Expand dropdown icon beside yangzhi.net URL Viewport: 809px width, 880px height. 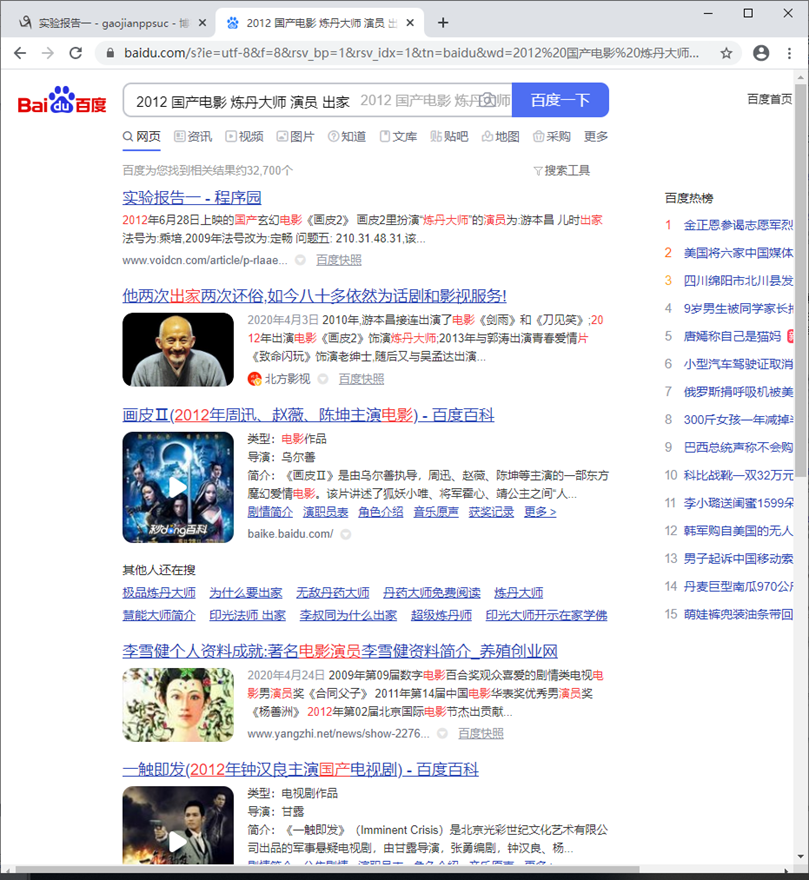tap(442, 734)
